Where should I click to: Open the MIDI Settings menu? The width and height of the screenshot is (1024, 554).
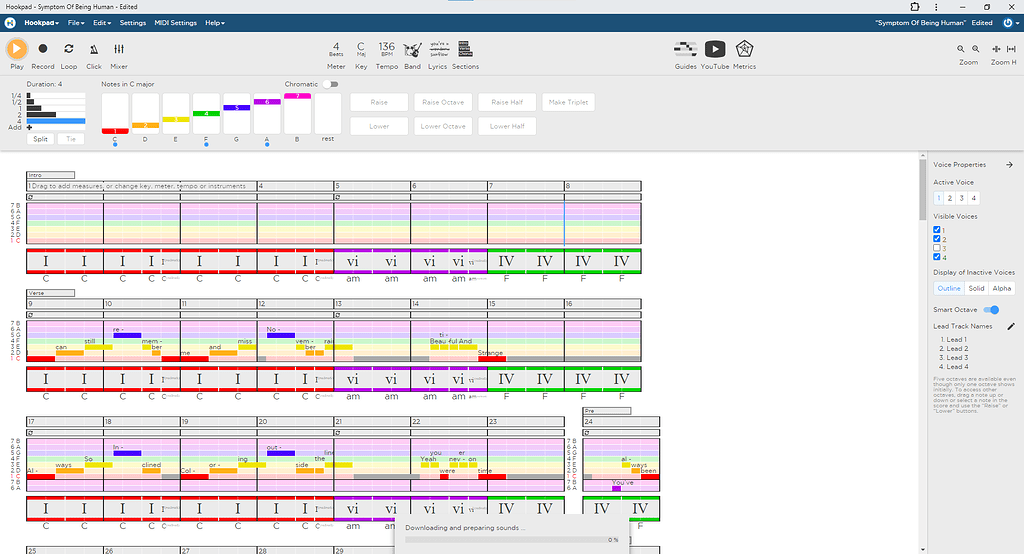pos(175,22)
